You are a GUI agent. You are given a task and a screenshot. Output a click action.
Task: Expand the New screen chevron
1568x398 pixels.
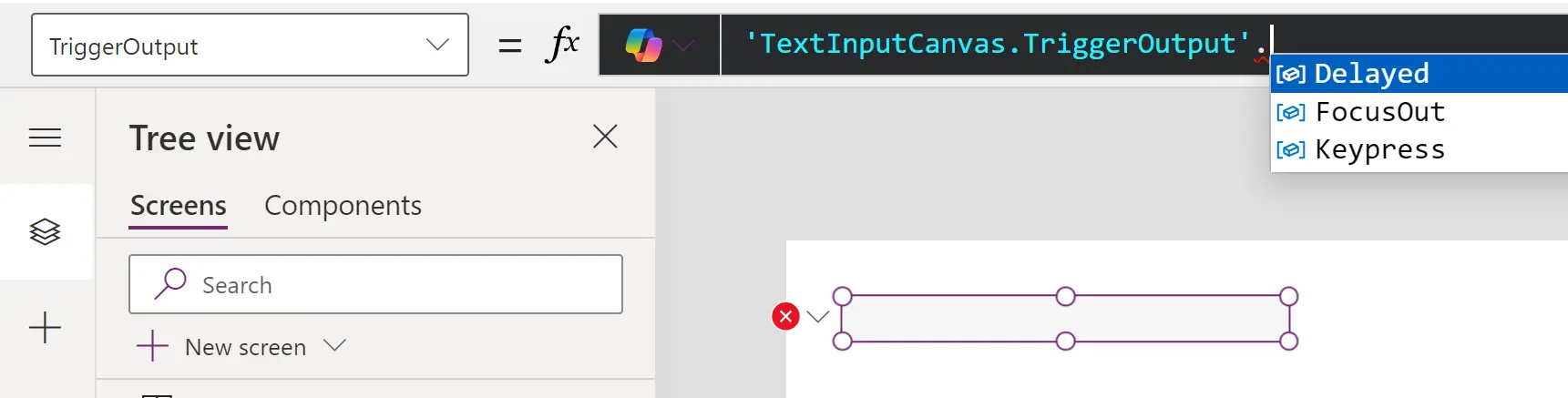[335, 345]
